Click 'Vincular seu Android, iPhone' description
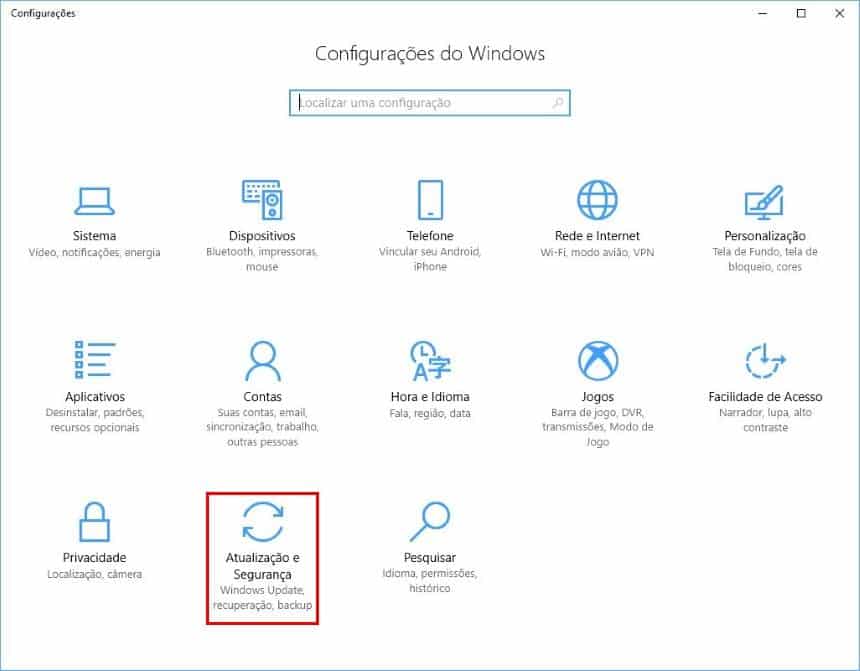 click(x=430, y=260)
